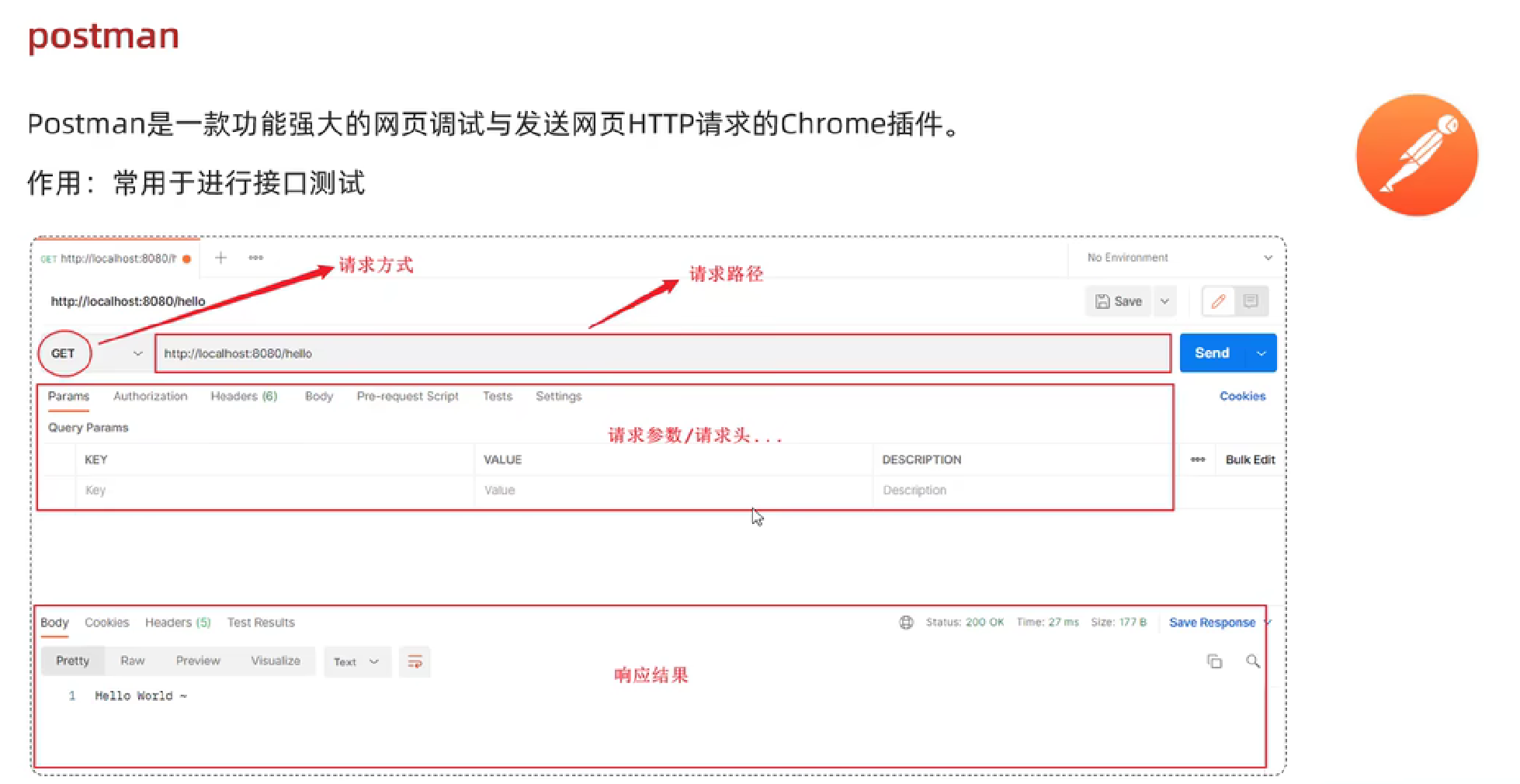Image resolution: width=1520 pixels, height=784 pixels.
Task: Open the Cookies link beside request tabs
Action: pyautogui.click(x=1242, y=396)
